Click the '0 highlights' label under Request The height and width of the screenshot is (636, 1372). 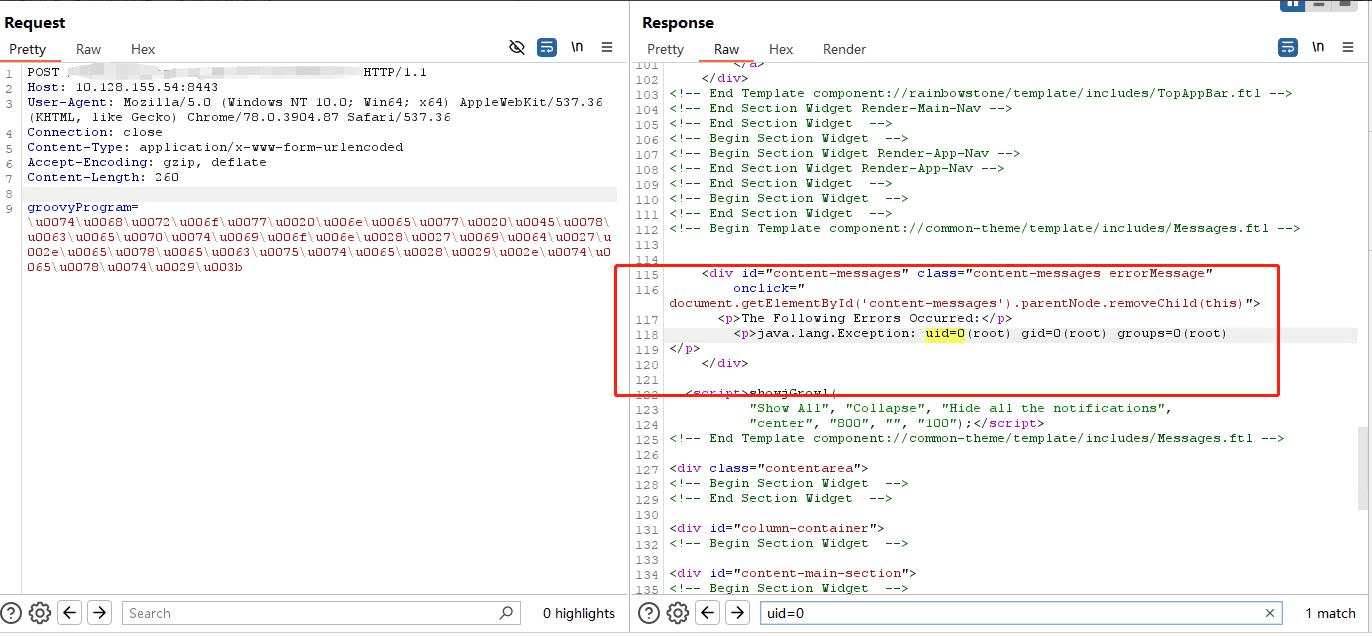(579, 613)
